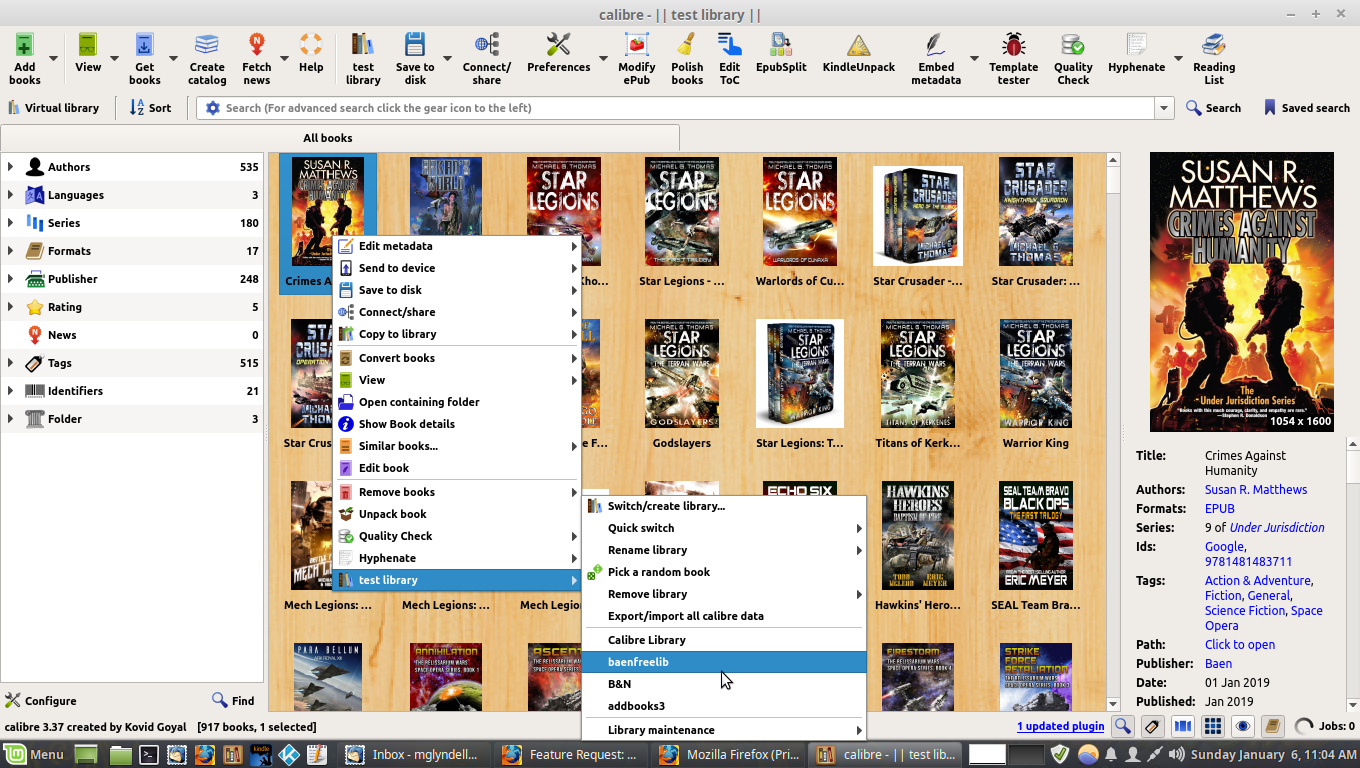Expand the Authors category
Viewport: 1360px width, 768px height.
coord(11,167)
